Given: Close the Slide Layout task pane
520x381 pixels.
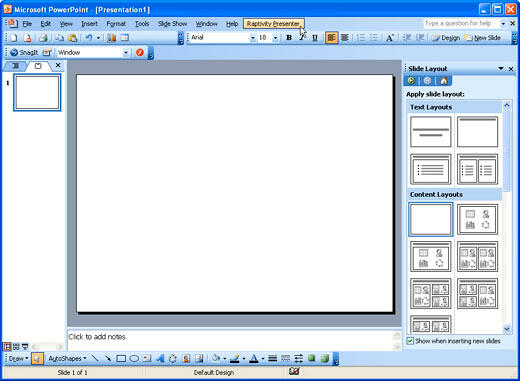Looking at the screenshot, I should 511,69.
